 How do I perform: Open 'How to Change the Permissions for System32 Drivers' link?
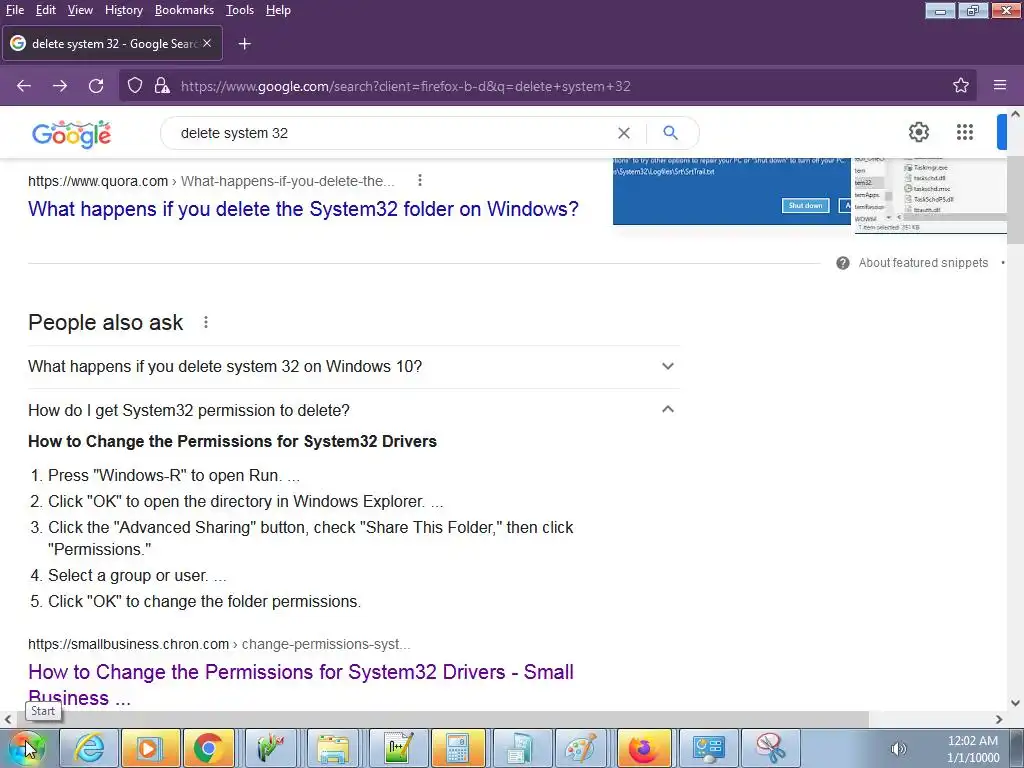pos(301,684)
